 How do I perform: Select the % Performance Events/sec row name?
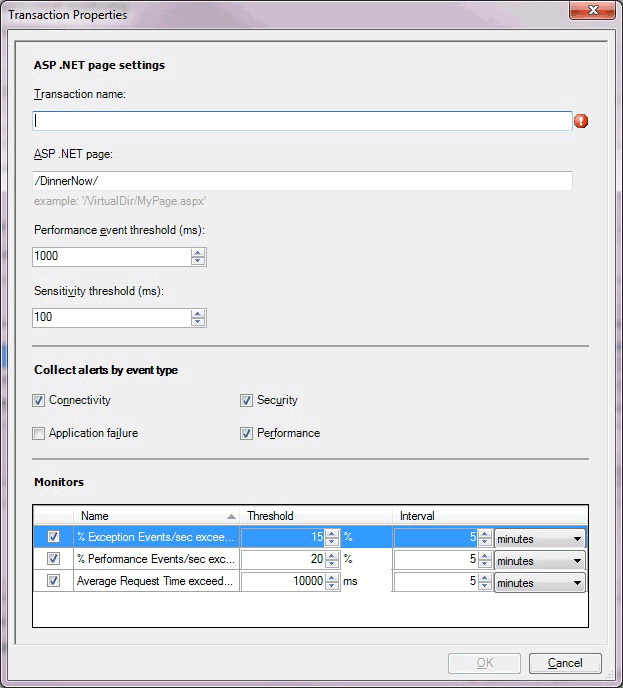[156, 559]
